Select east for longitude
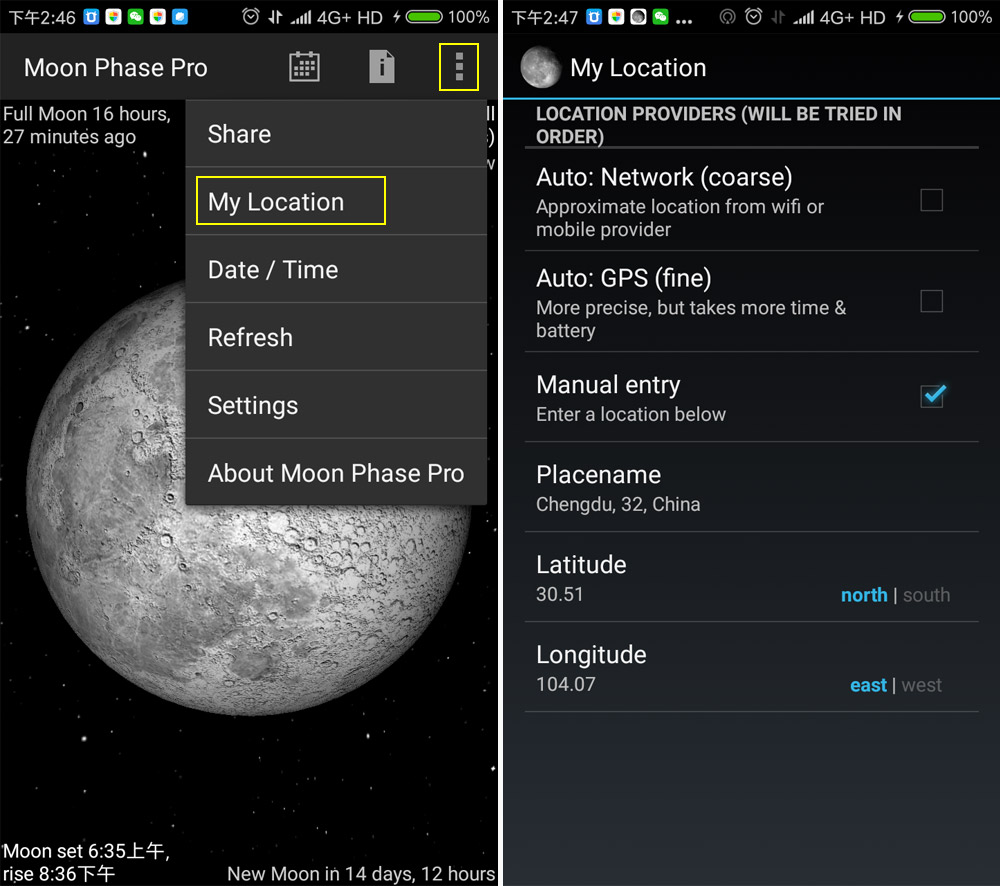 coord(868,685)
